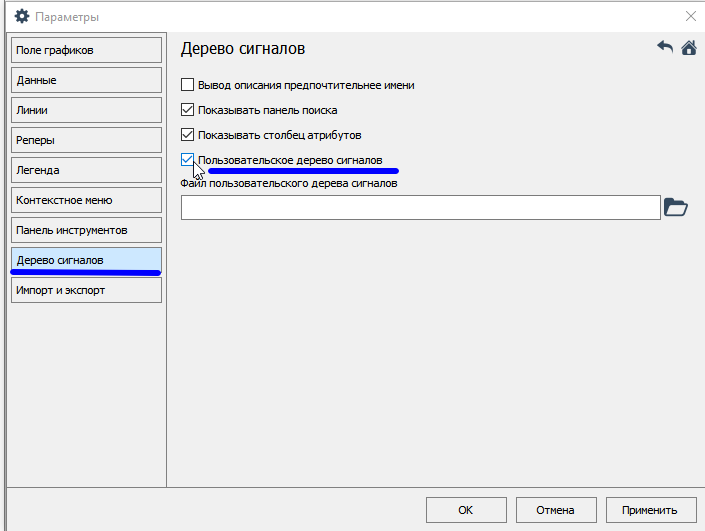Screen dimensions: 705x531
Task: Open the 'Поле графиков' section
Action: click(x=85, y=50)
